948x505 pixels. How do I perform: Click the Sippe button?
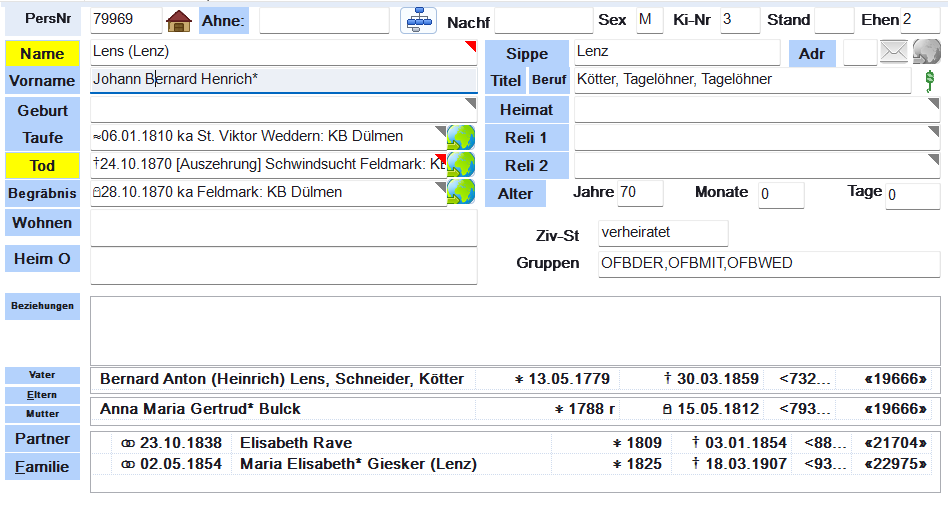pyautogui.click(x=527, y=54)
